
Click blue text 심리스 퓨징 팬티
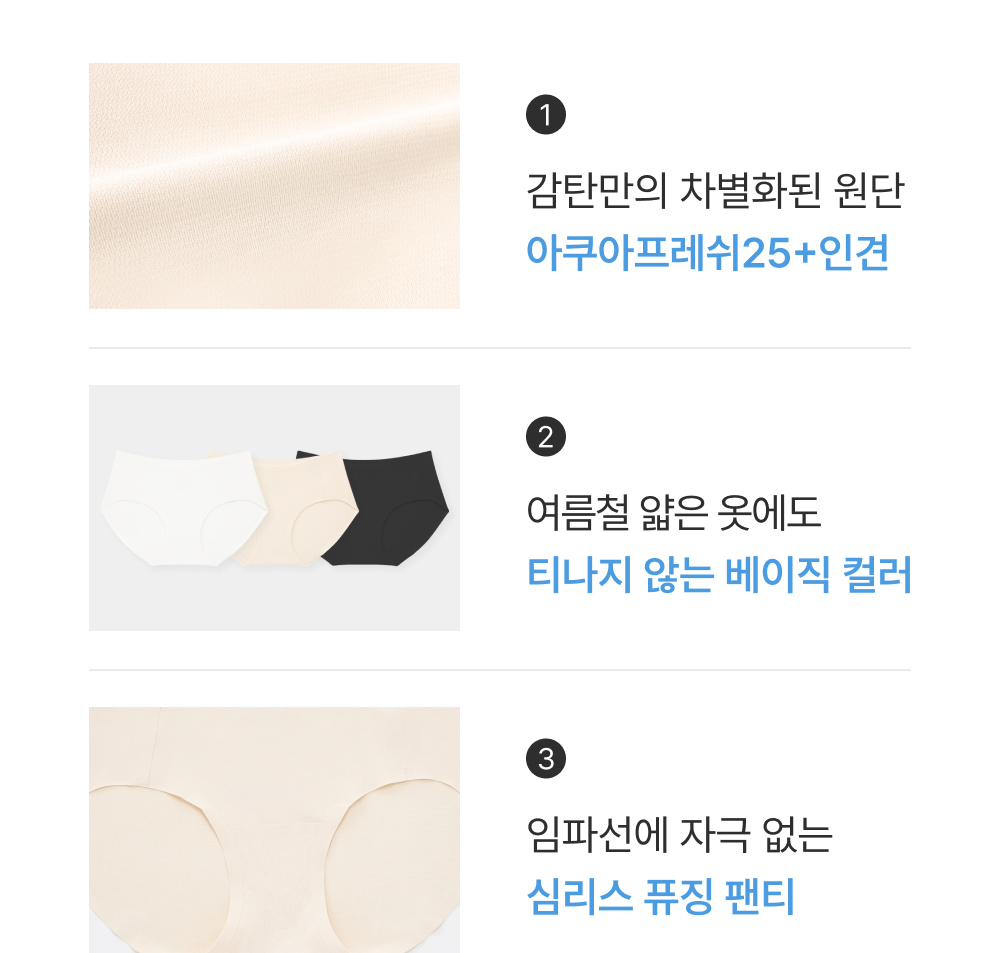pyautogui.click(x=661, y=897)
